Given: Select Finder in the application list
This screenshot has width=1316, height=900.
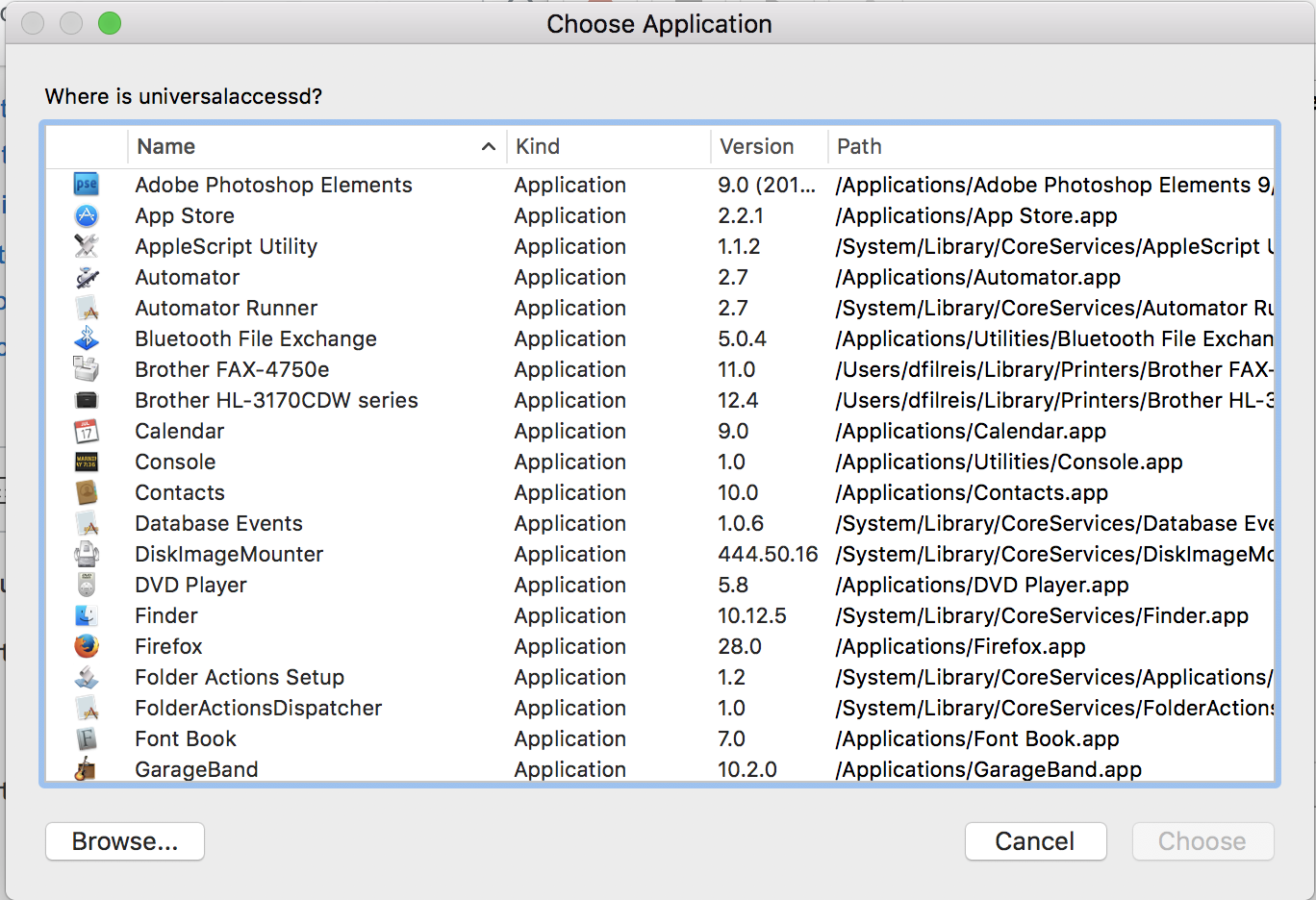Looking at the screenshot, I should tap(166, 615).
